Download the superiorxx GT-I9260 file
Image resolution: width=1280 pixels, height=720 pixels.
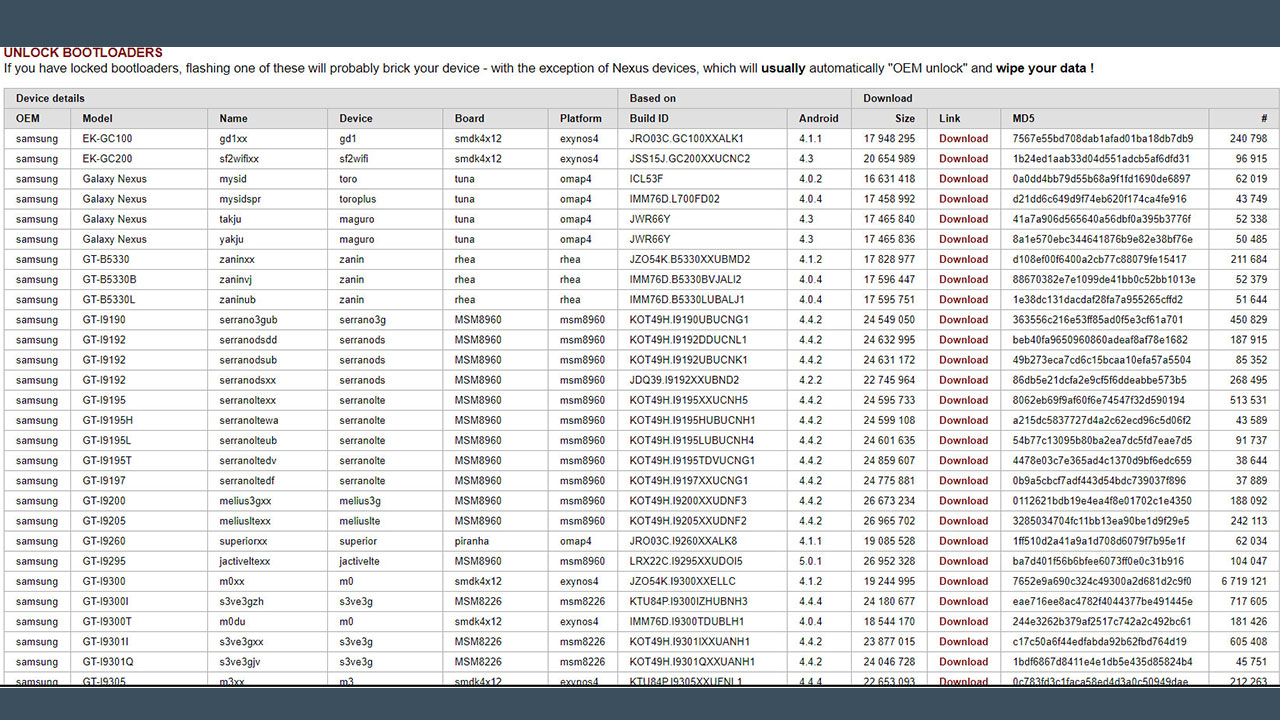963,541
